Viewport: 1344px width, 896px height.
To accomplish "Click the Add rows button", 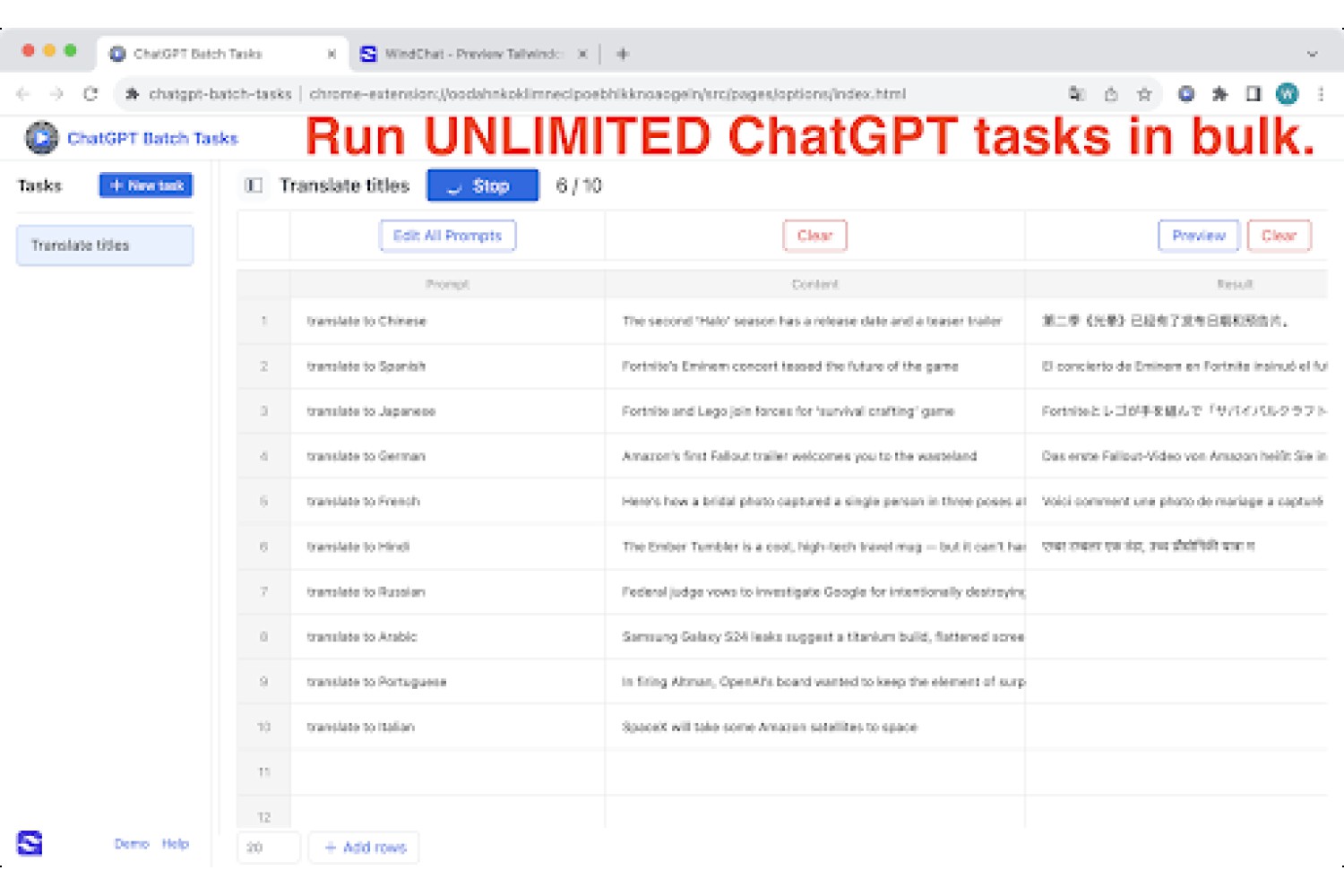I will click(x=364, y=847).
